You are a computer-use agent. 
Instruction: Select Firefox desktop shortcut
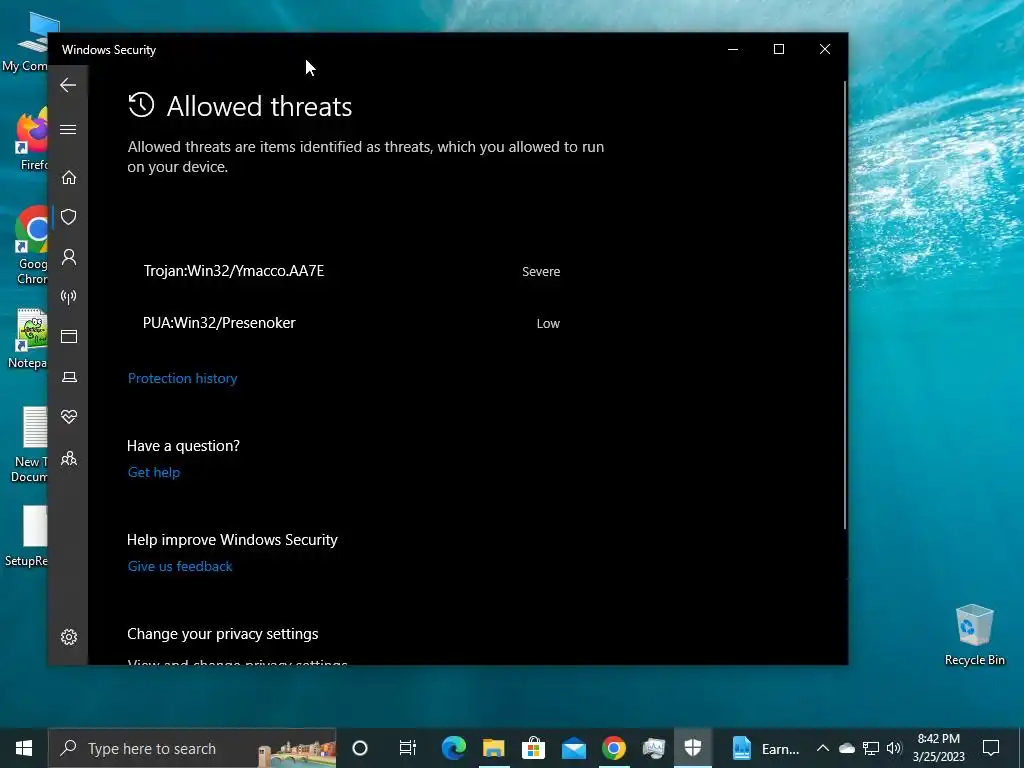point(29,139)
